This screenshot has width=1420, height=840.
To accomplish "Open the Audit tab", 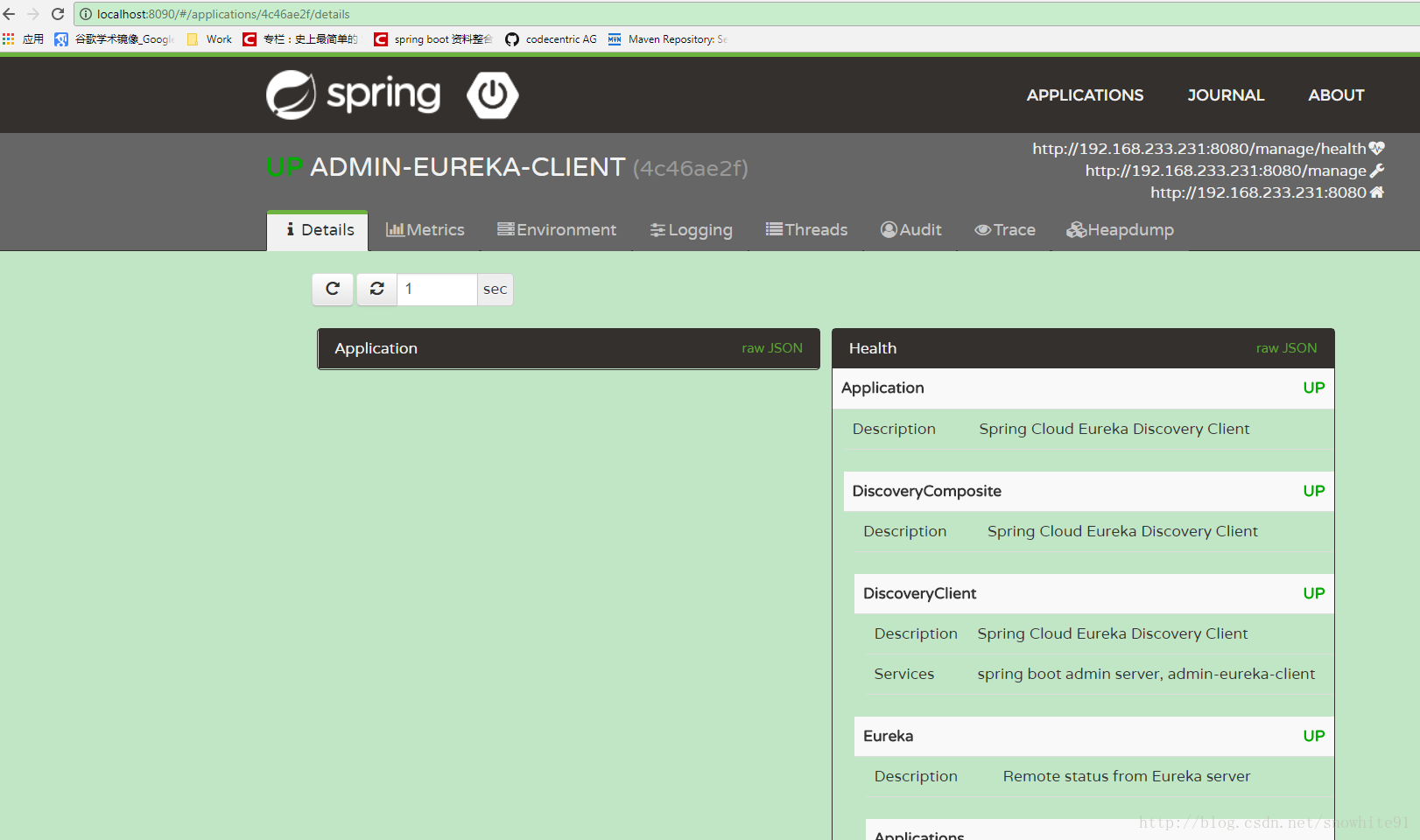I will pos(911,230).
